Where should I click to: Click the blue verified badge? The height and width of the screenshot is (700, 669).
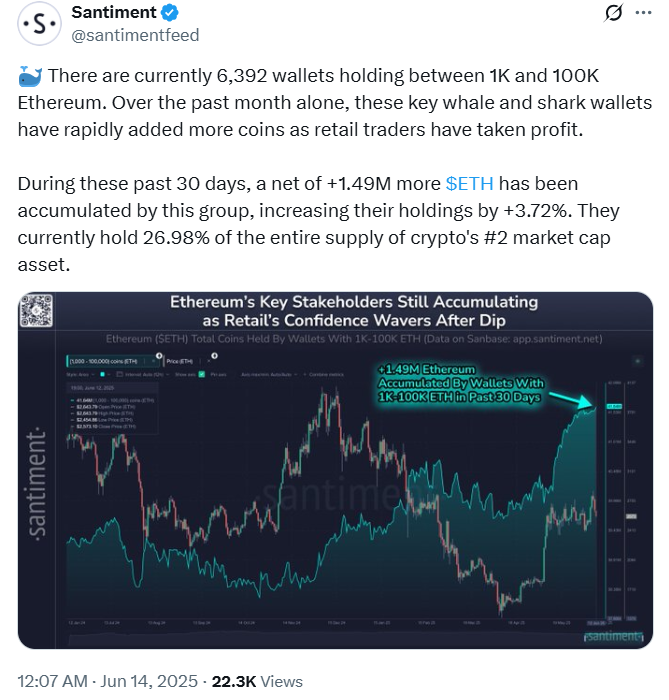tap(170, 12)
